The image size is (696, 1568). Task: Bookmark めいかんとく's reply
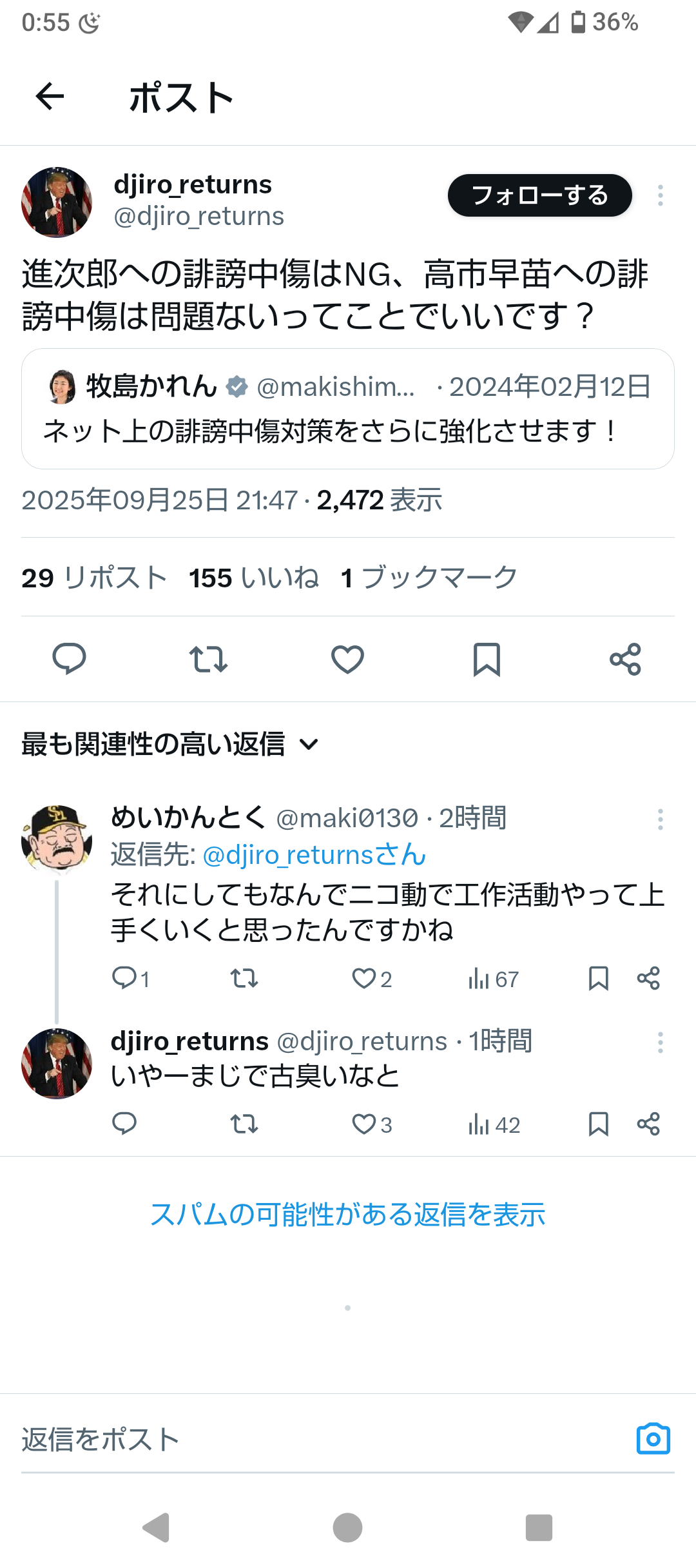[598, 979]
